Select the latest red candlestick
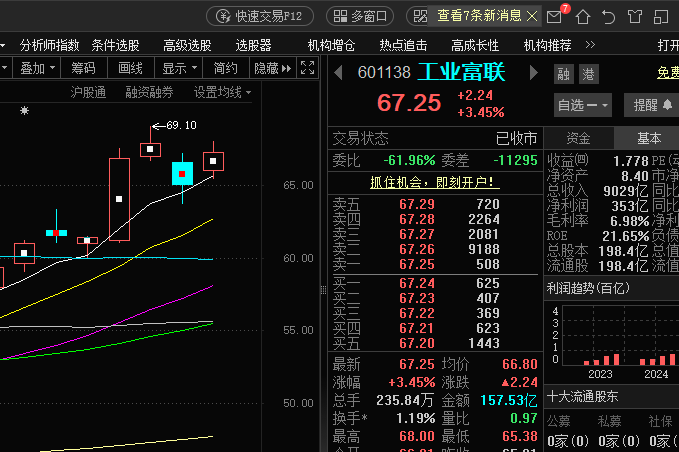Image resolution: width=679 pixels, height=452 pixels. tap(213, 161)
